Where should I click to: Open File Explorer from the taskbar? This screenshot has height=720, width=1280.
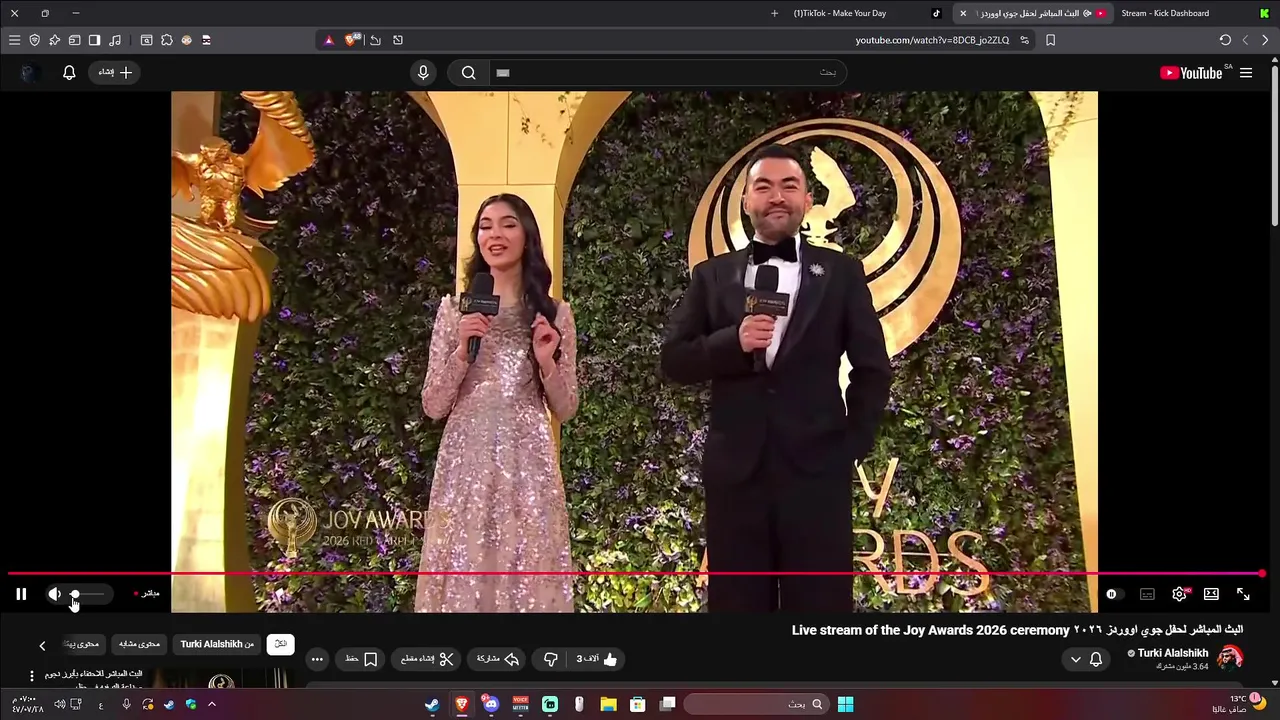[x=608, y=704]
